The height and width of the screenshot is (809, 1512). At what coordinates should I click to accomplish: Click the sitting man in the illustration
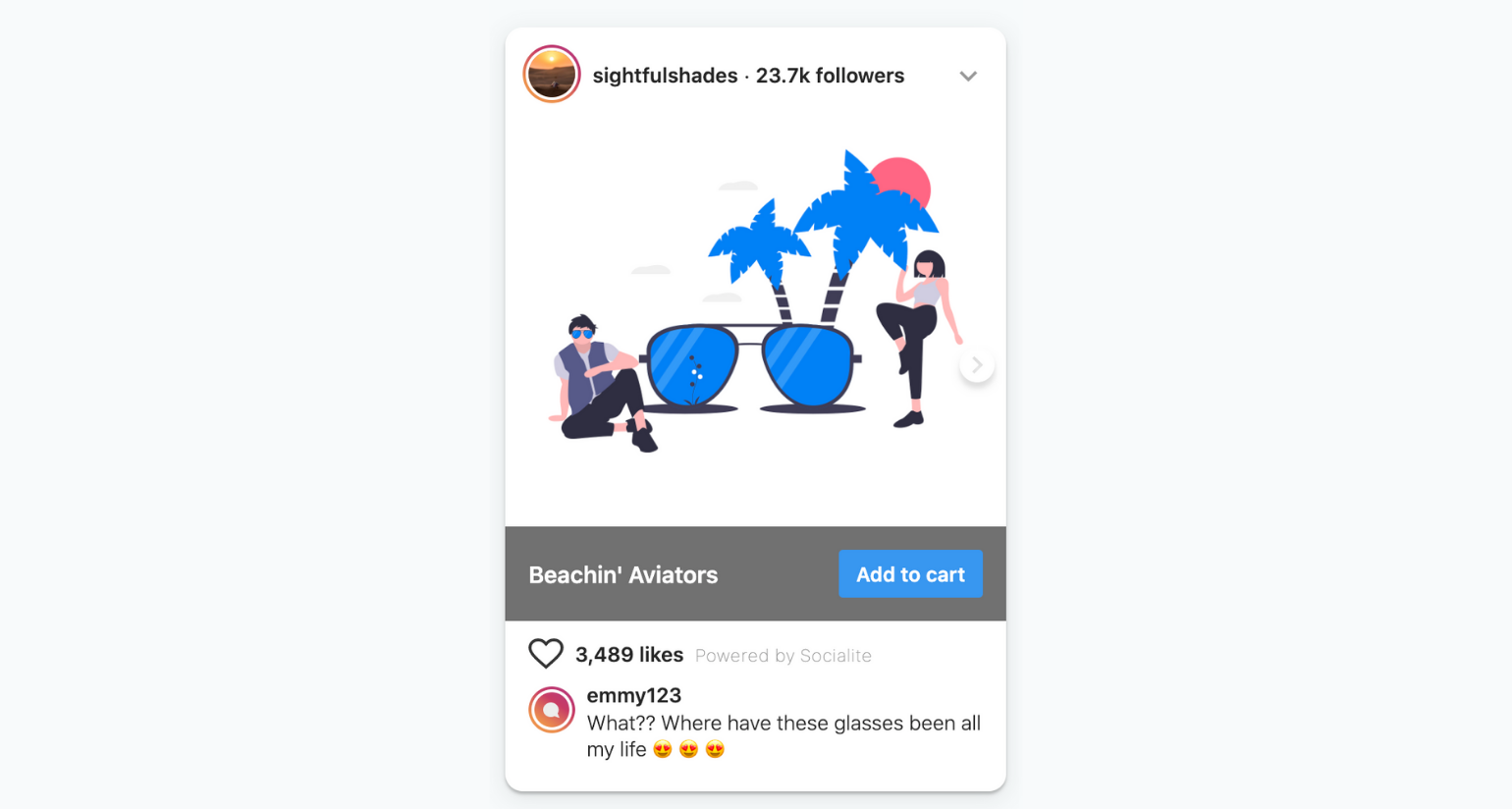click(601, 383)
